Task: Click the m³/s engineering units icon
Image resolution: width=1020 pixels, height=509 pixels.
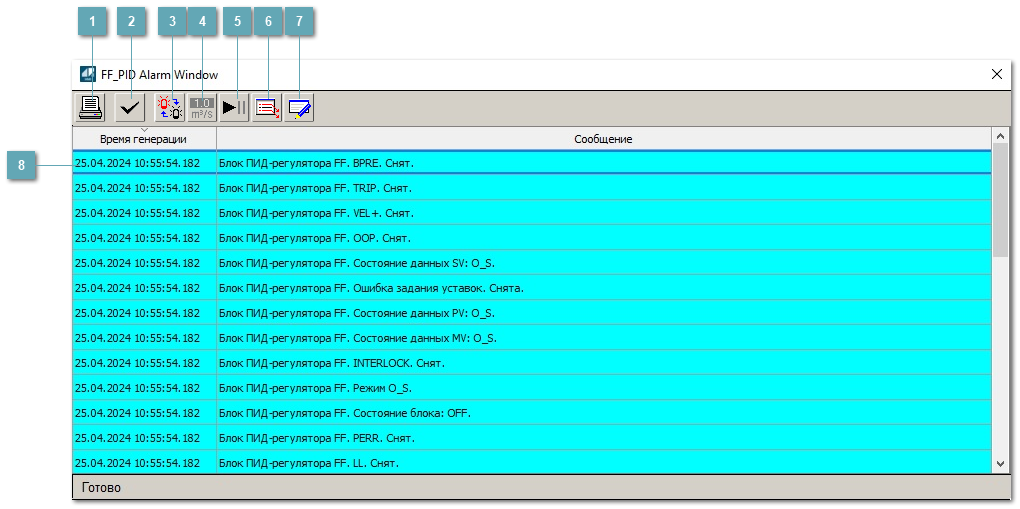Action: [202, 107]
